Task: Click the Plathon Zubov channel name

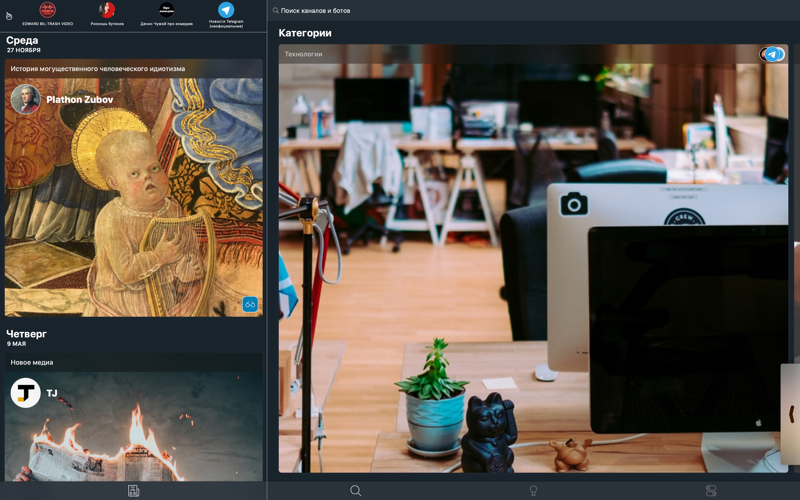Action: coord(79,100)
